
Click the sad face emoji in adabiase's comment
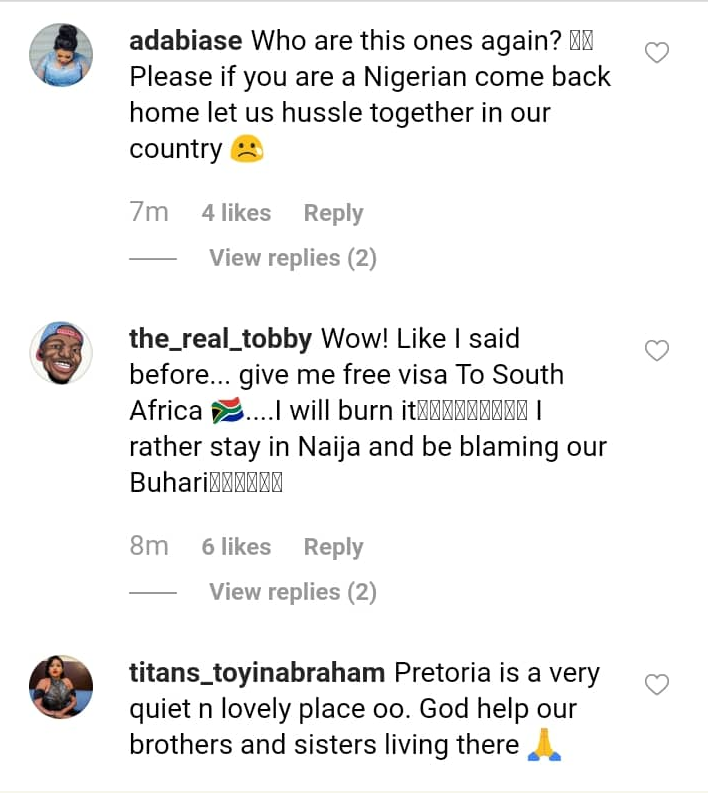(246, 149)
